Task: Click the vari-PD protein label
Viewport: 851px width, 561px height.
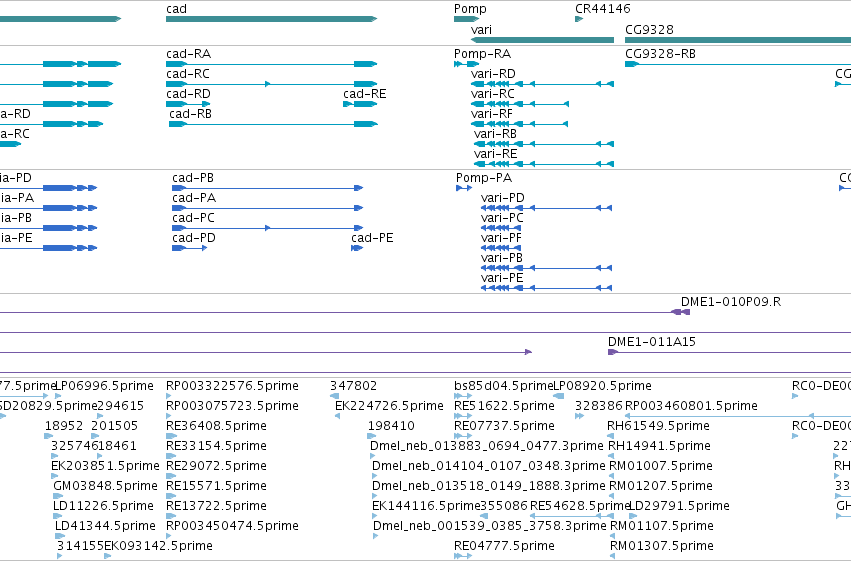Action: 503,198
